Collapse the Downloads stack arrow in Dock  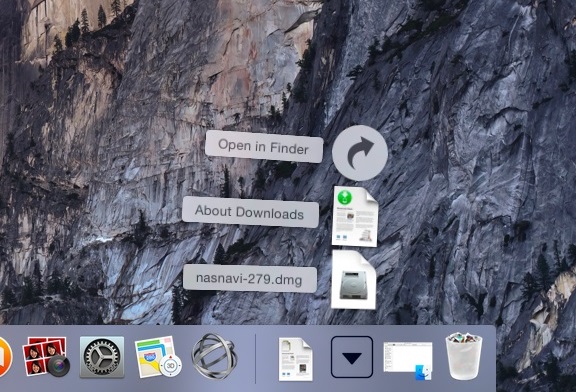coord(352,357)
